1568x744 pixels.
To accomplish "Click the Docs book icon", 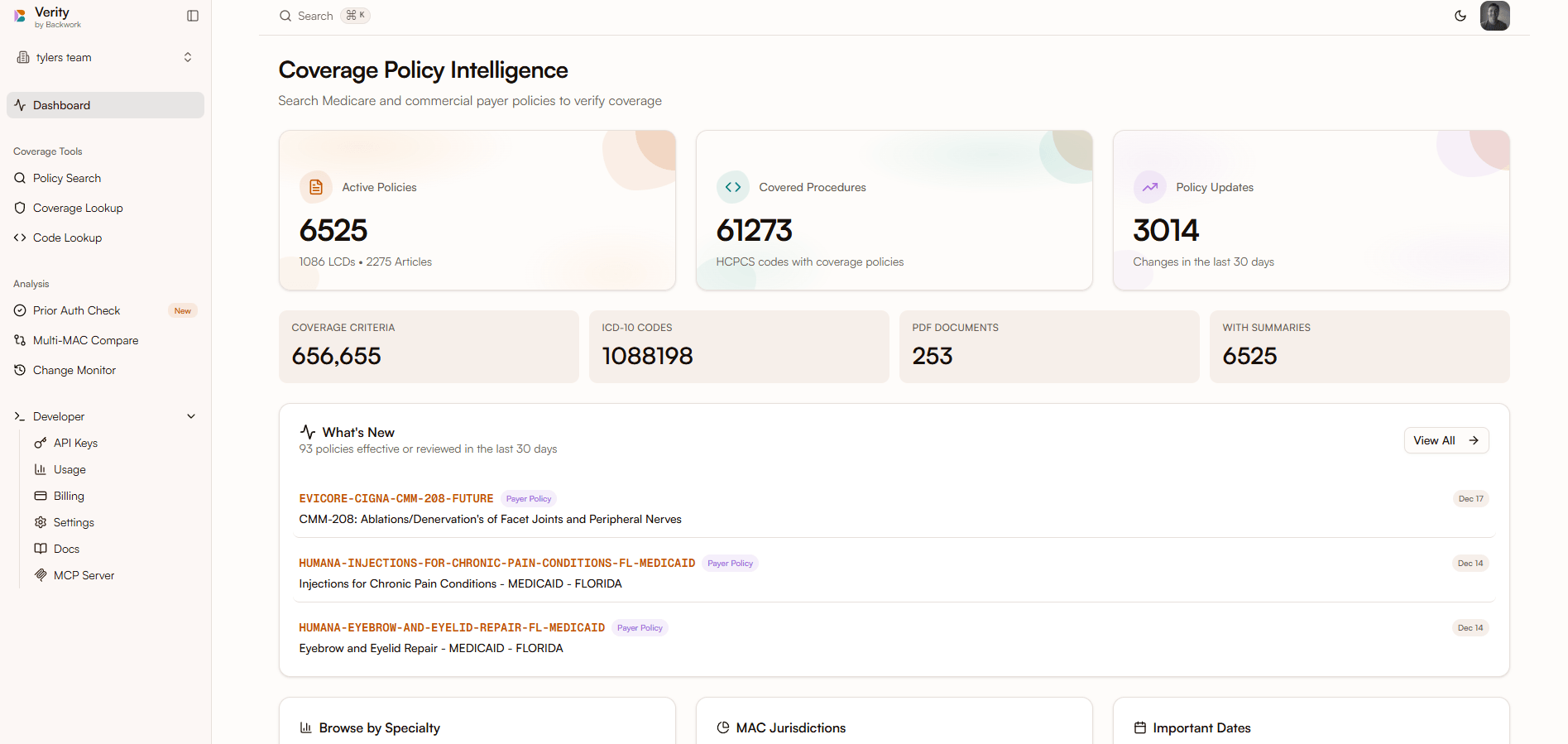I will pos(40,549).
